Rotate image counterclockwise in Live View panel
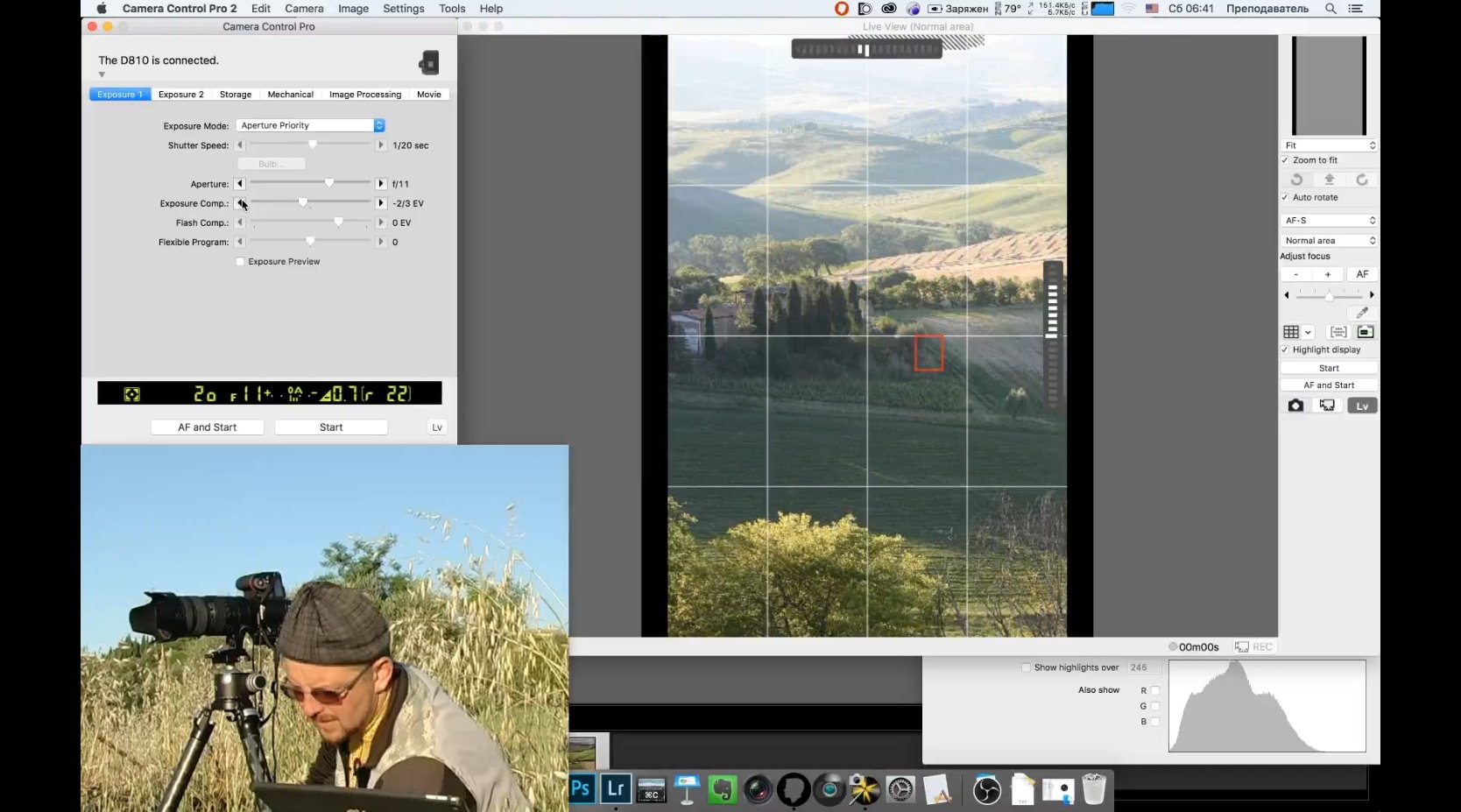Screen dimensions: 1461x812 pyautogui.click(x=1296, y=180)
